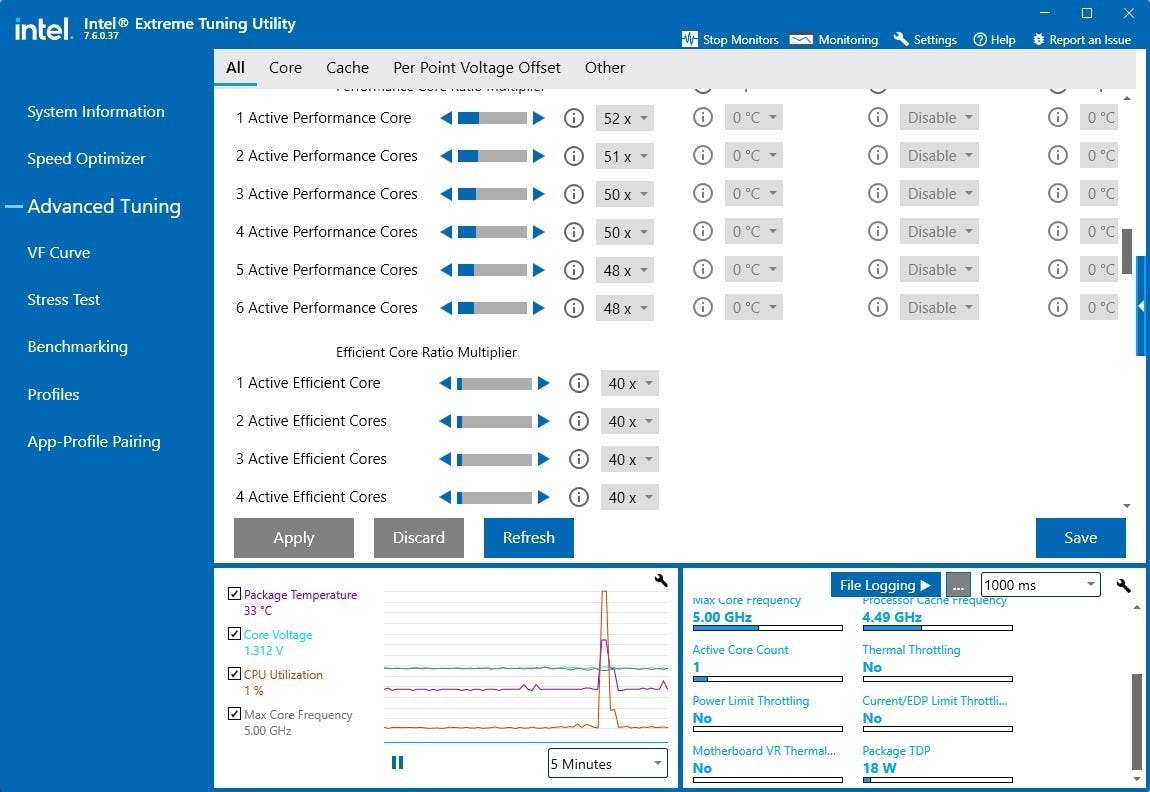Click the 6 Active Performance Cores ratio slider

coord(492,308)
